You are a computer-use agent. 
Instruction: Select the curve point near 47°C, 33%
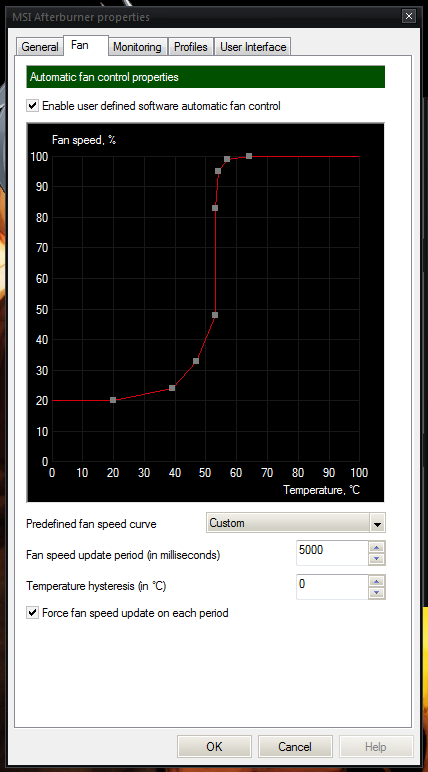point(196,361)
